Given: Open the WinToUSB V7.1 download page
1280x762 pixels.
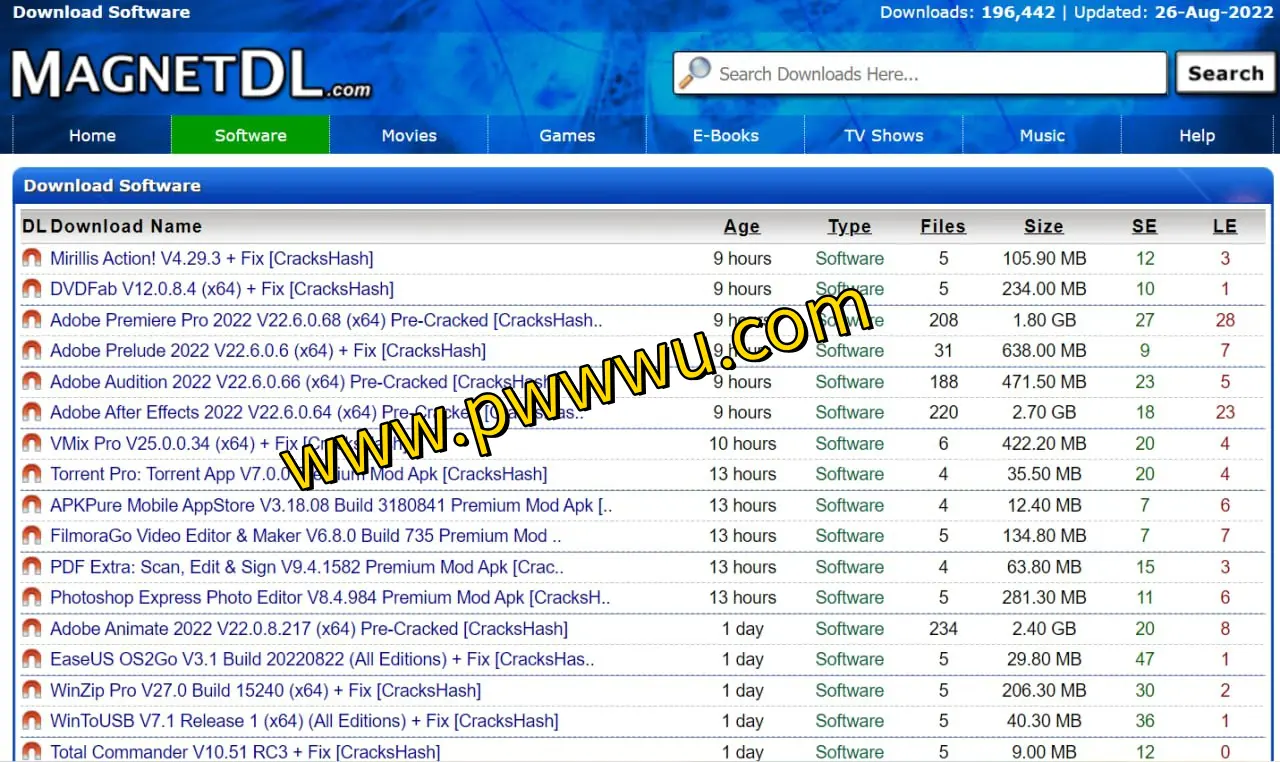Looking at the screenshot, I should click(304, 721).
